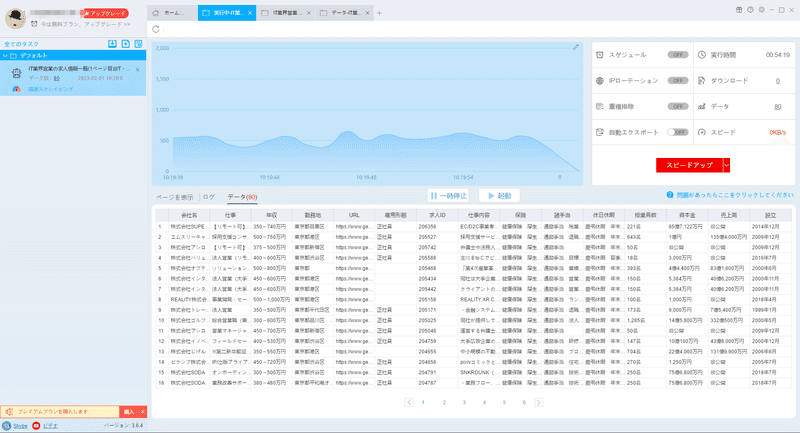Click the 重複排除 icon
The image size is (800, 433).
click(600, 107)
